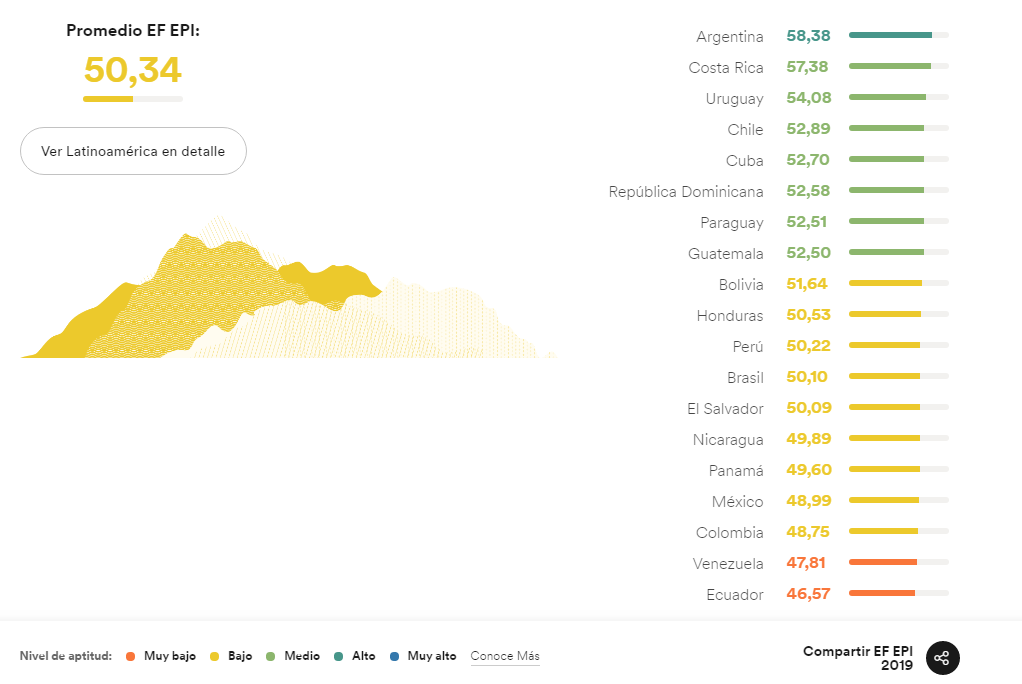Click the teal Alto legend dot

(x=339, y=656)
